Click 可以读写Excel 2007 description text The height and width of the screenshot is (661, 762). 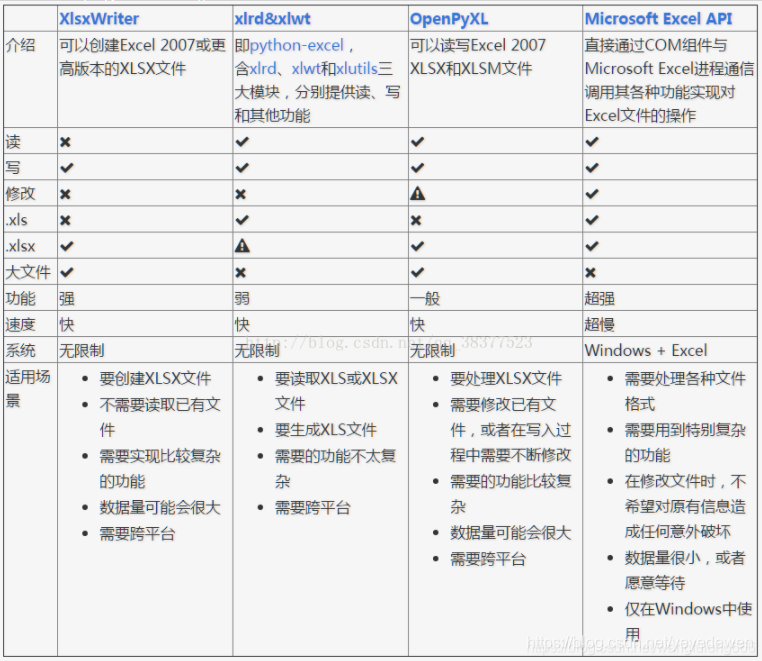(478, 45)
